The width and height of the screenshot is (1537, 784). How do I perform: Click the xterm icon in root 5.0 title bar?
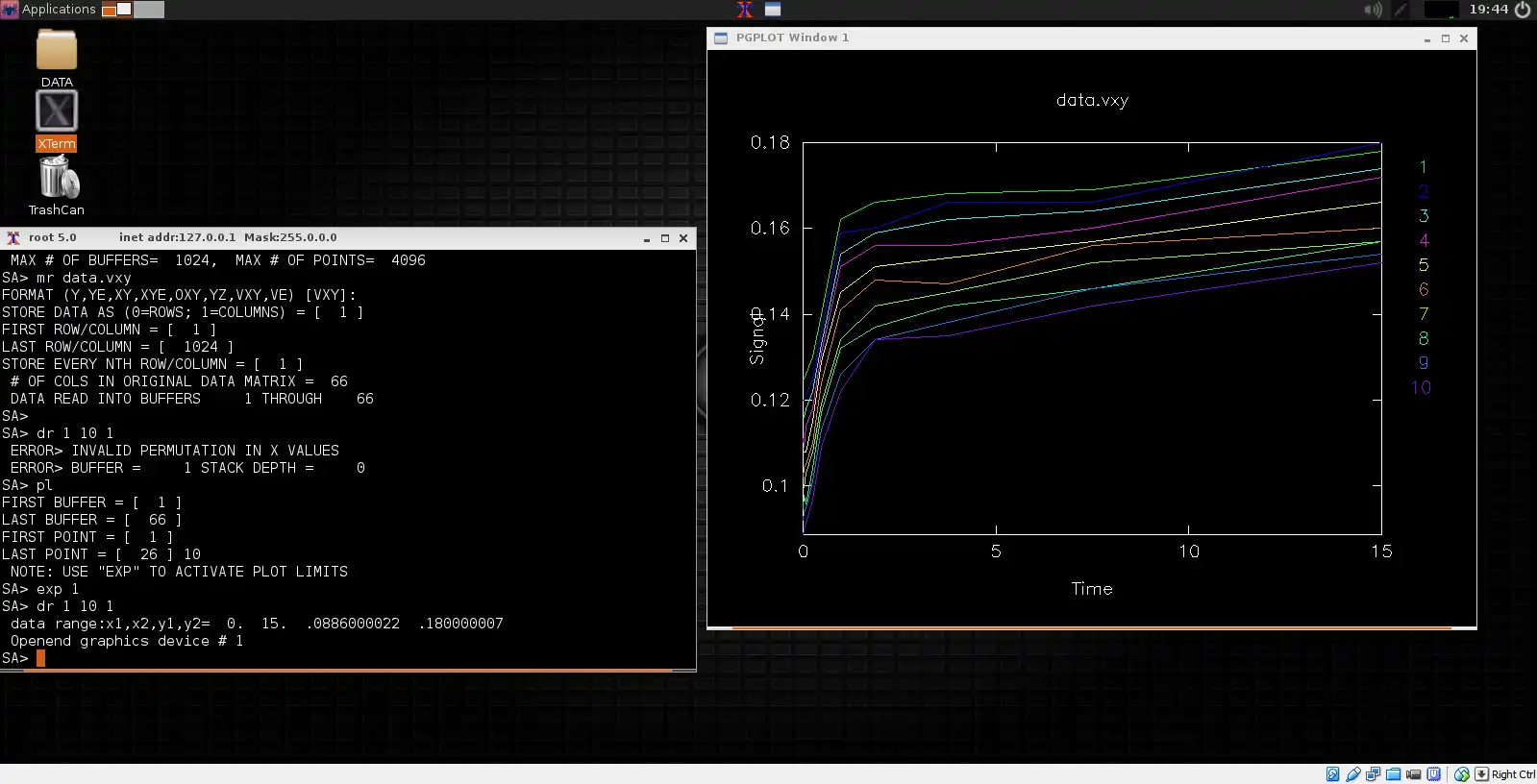[12, 238]
